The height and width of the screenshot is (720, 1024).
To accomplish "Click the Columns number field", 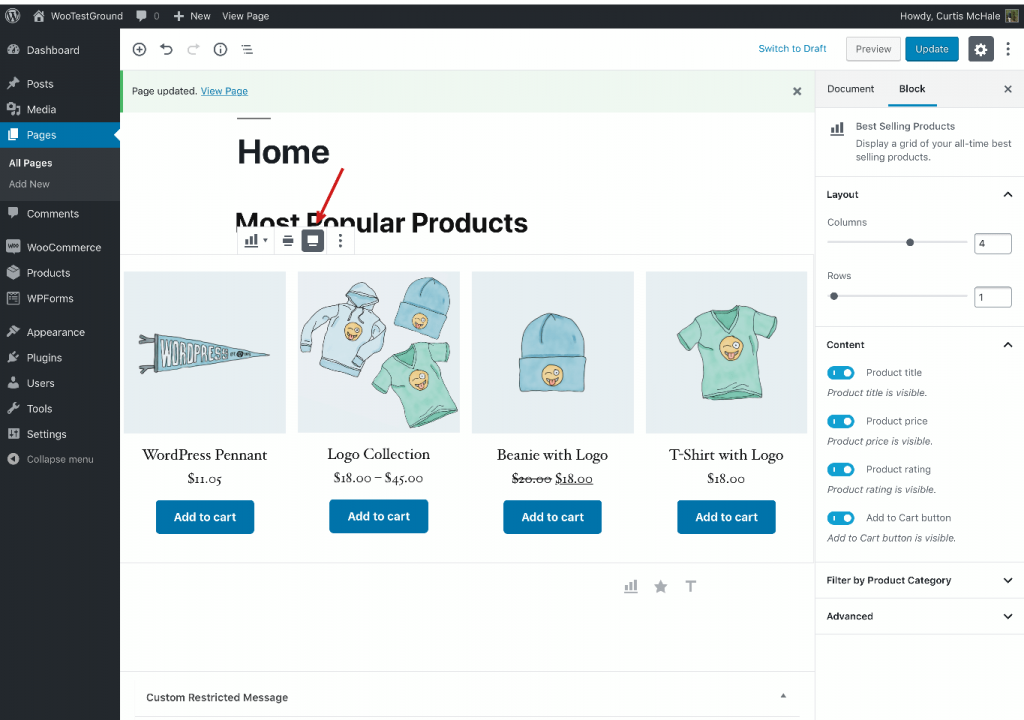I will (x=993, y=243).
